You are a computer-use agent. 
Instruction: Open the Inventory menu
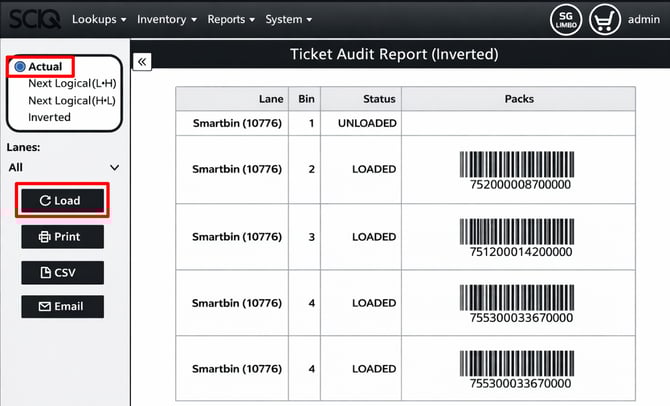pyautogui.click(x=167, y=19)
